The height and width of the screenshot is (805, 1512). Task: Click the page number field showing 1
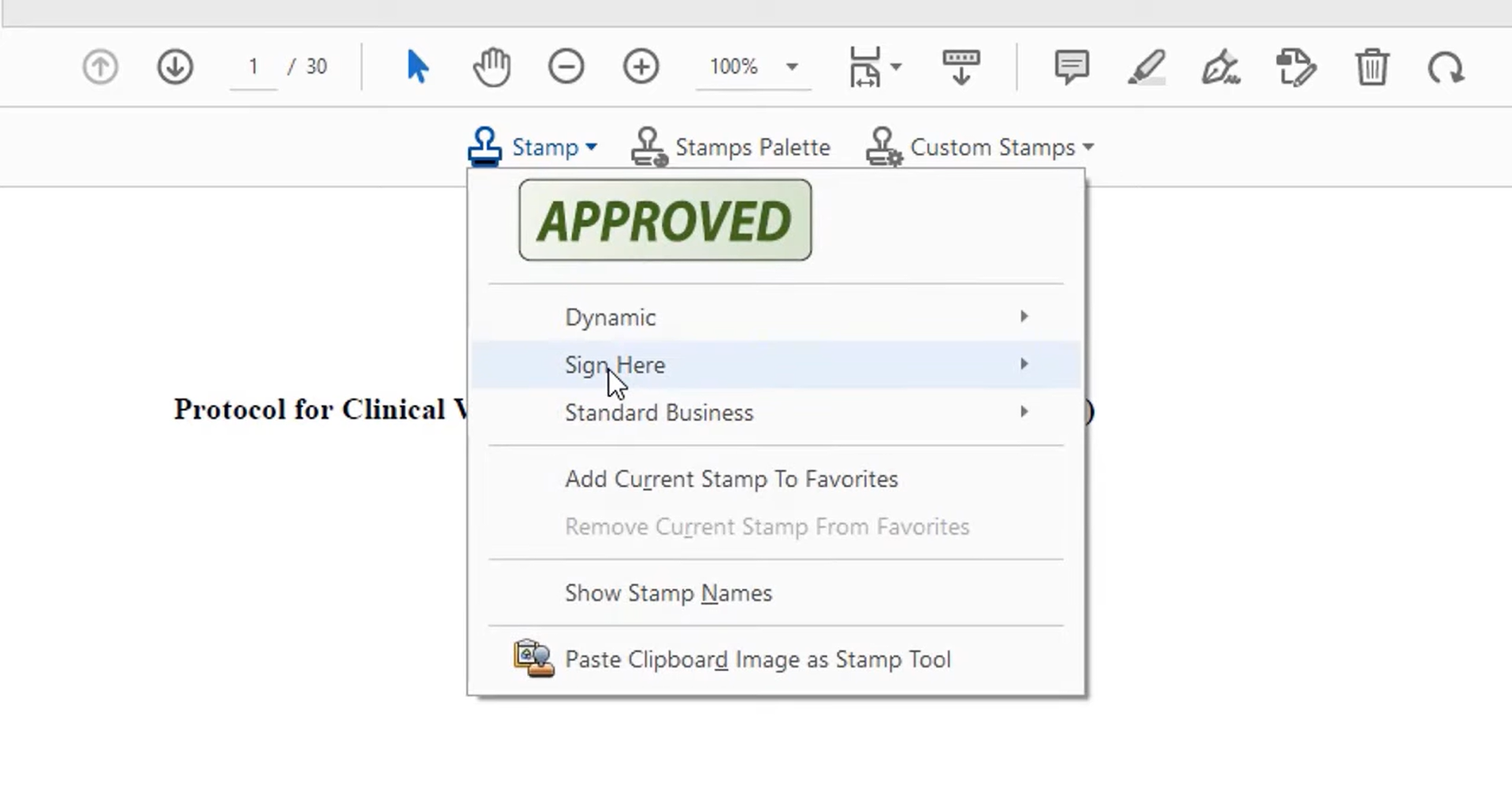pyautogui.click(x=253, y=67)
